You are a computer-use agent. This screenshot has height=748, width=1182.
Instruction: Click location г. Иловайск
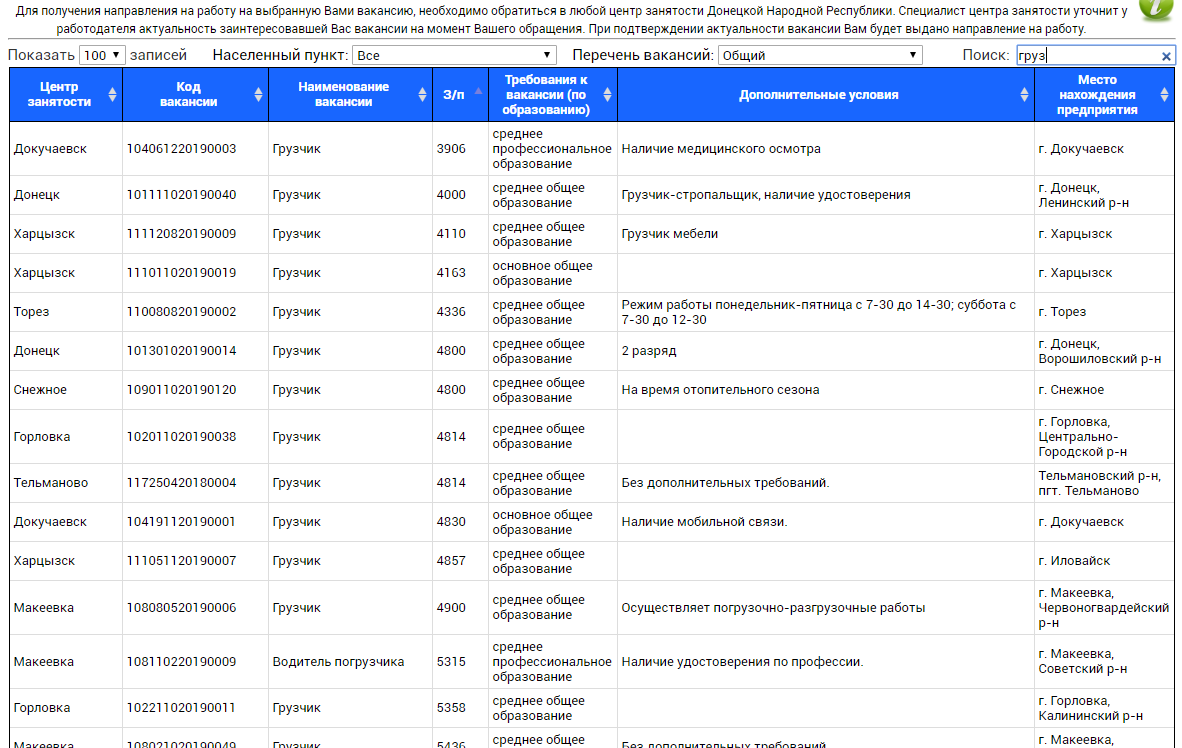1074,561
